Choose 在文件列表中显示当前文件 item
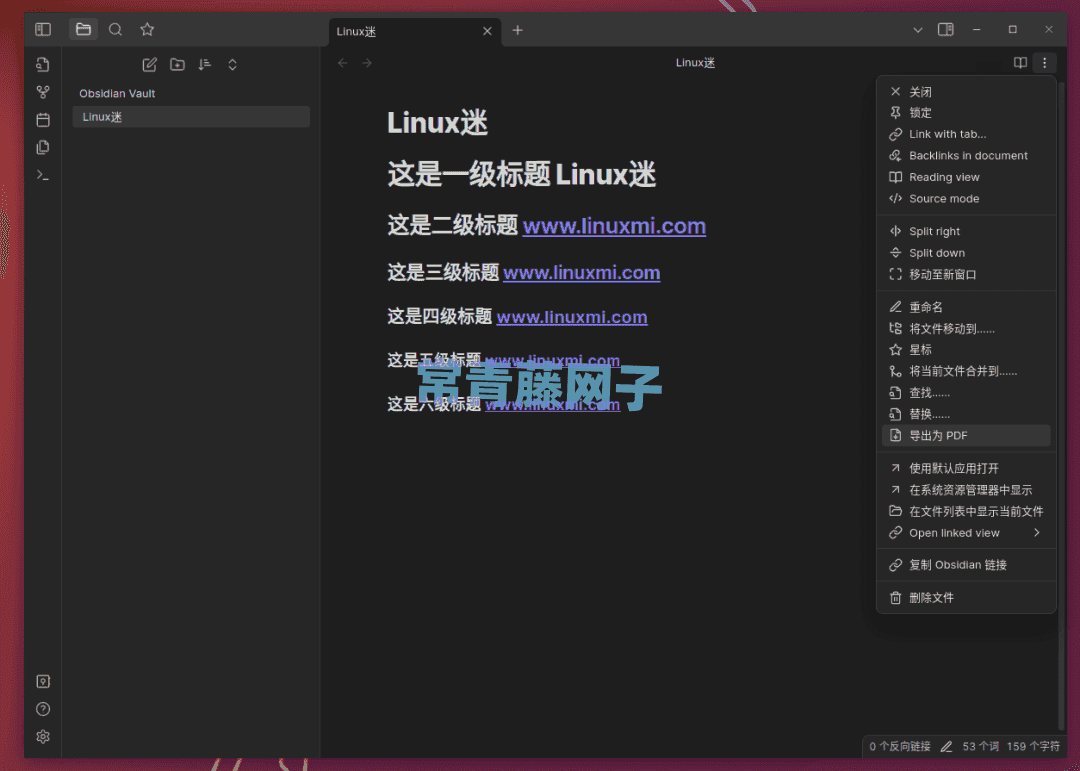 click(x=966, y=511)
